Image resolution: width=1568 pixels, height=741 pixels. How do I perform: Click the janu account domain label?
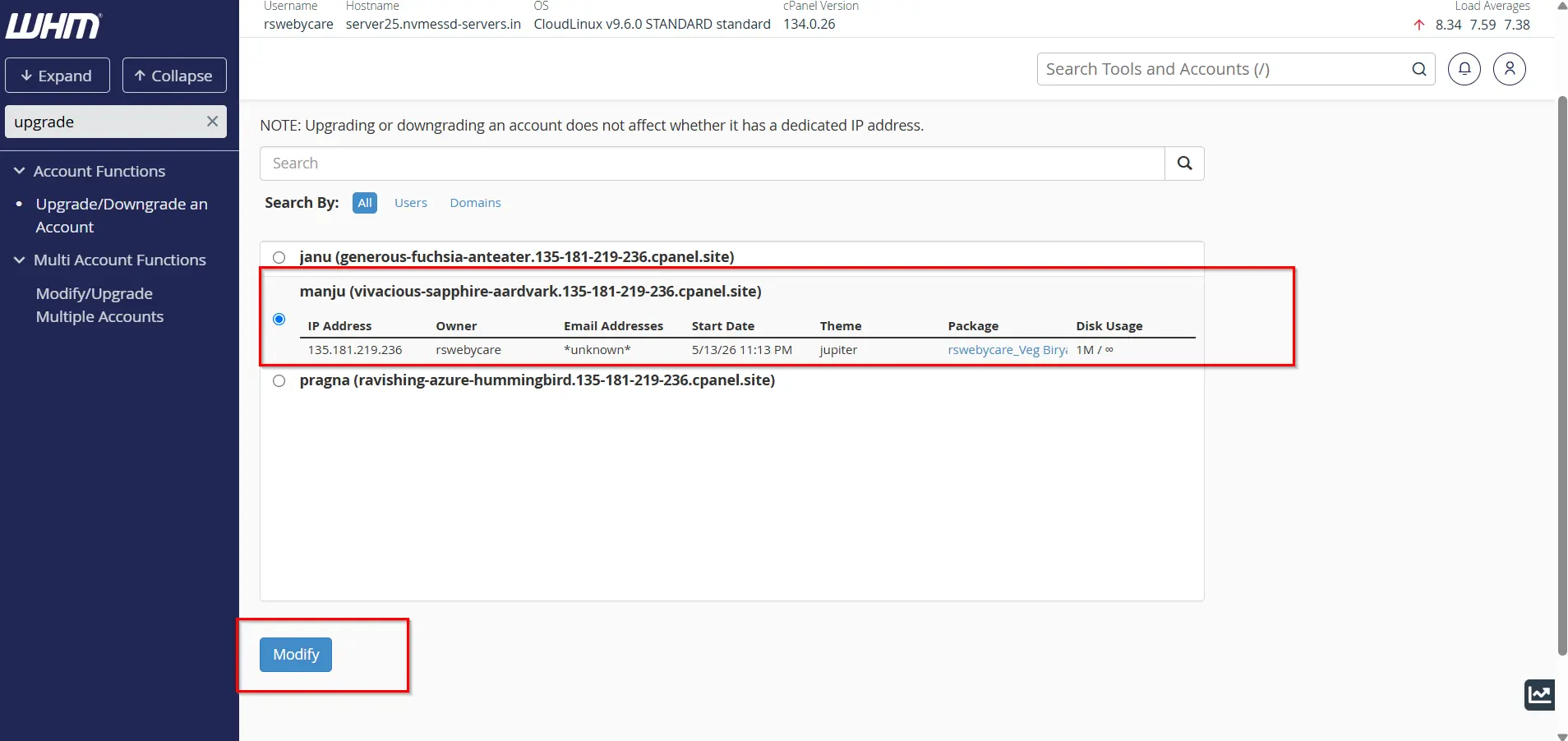(x=517, y=257)
